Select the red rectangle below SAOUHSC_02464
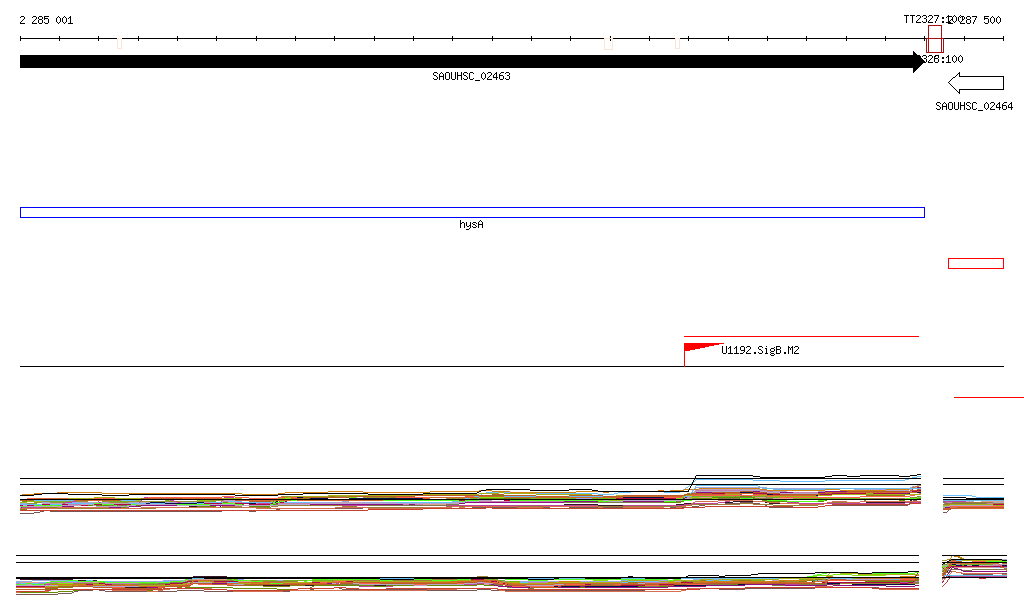Screen dimensions: 1024x611 (x=975, y=263)
